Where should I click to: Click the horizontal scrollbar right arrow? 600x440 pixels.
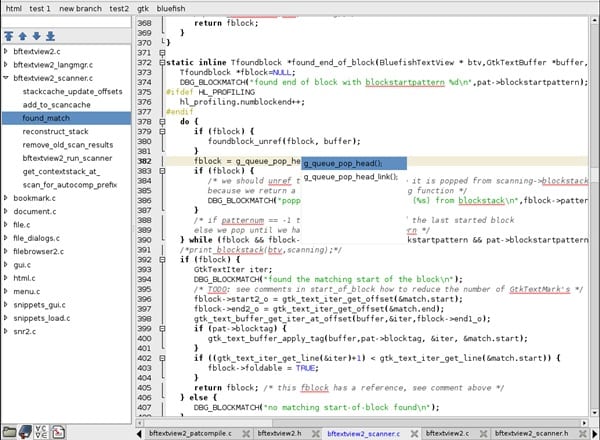pyautogui.click(x=584, y=423)
